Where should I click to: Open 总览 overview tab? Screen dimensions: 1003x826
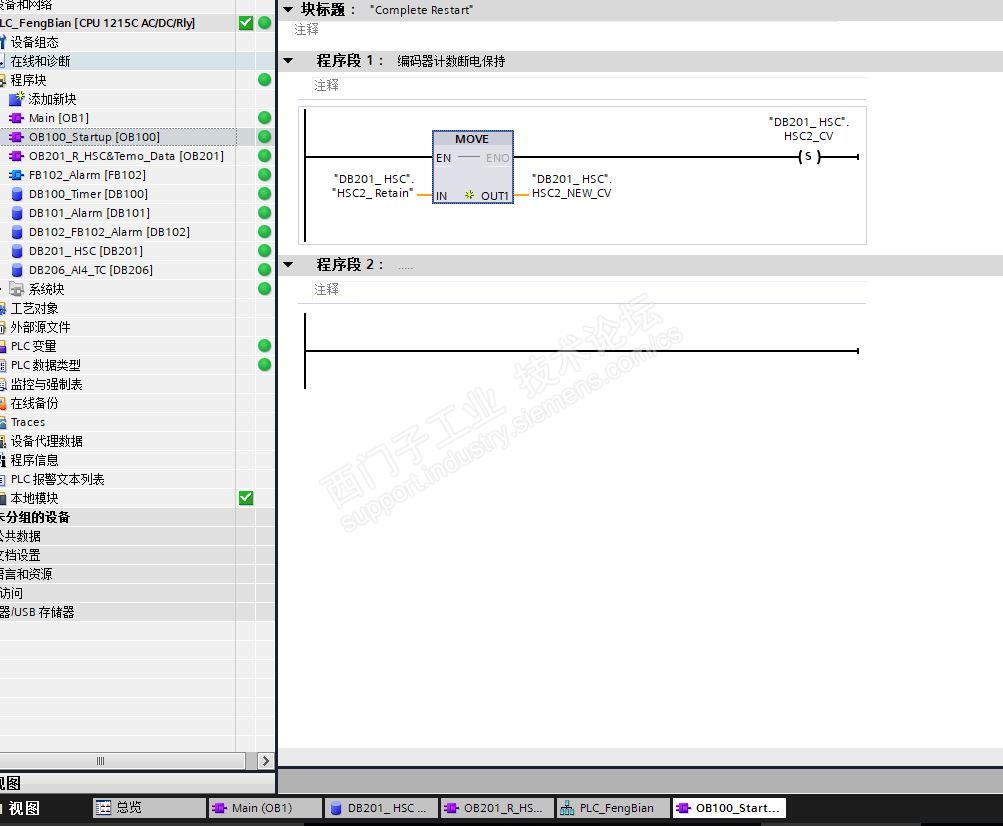point(148,808)
